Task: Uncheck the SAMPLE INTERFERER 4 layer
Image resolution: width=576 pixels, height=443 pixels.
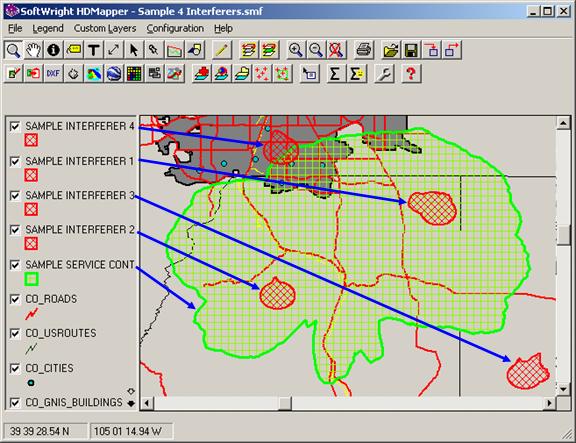Action: click(x=15, y=126)
